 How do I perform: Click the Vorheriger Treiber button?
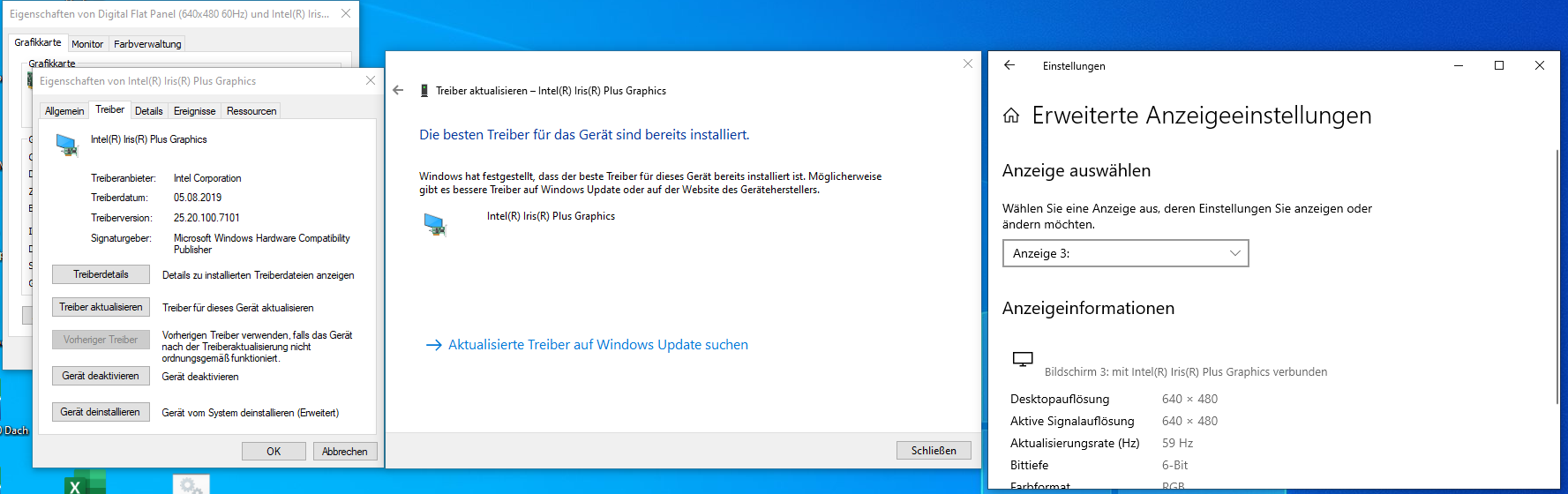tap(101, 340)
